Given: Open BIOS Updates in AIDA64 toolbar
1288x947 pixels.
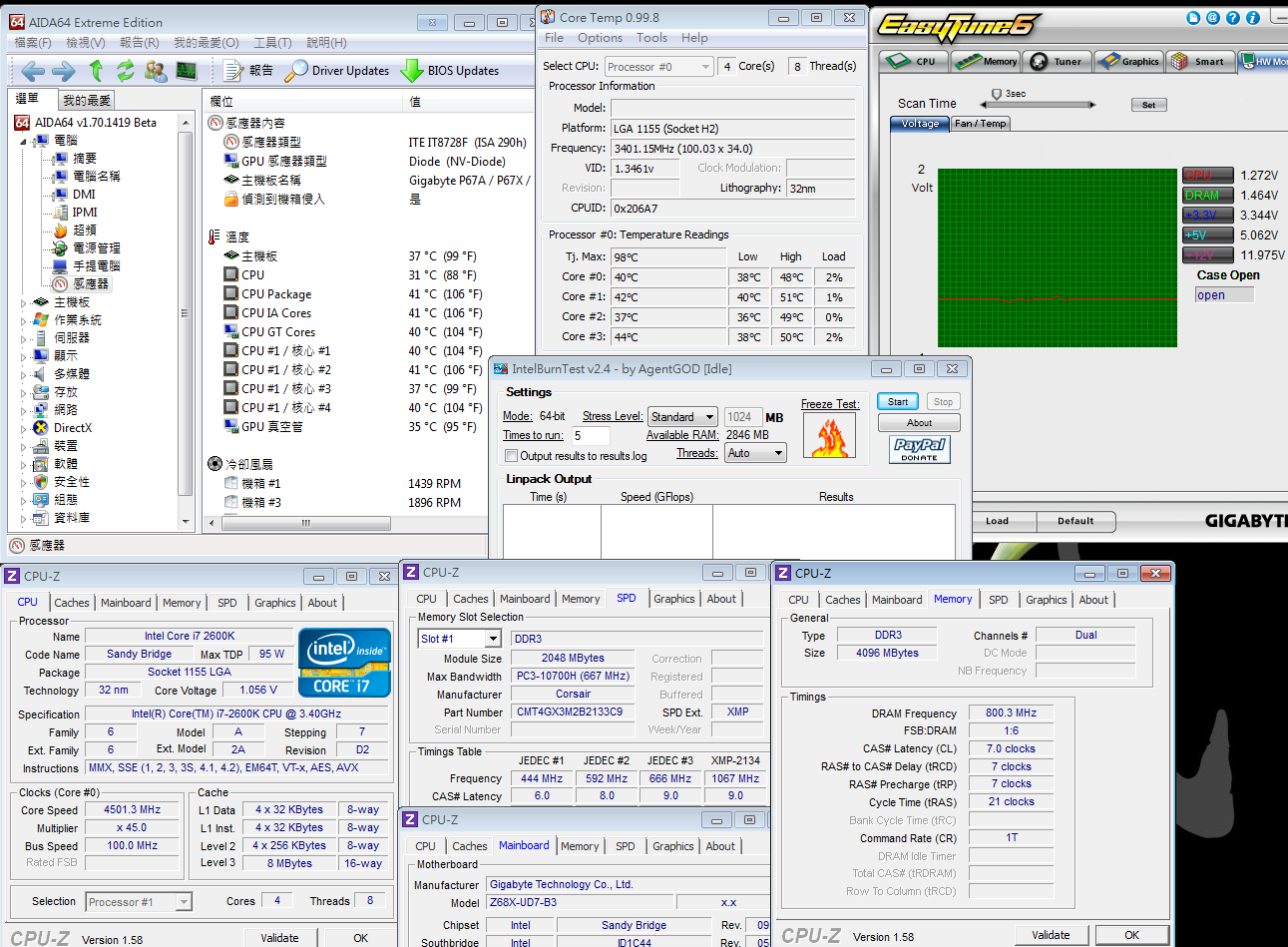Looking at the screenshot, I should tap(450, 71).
